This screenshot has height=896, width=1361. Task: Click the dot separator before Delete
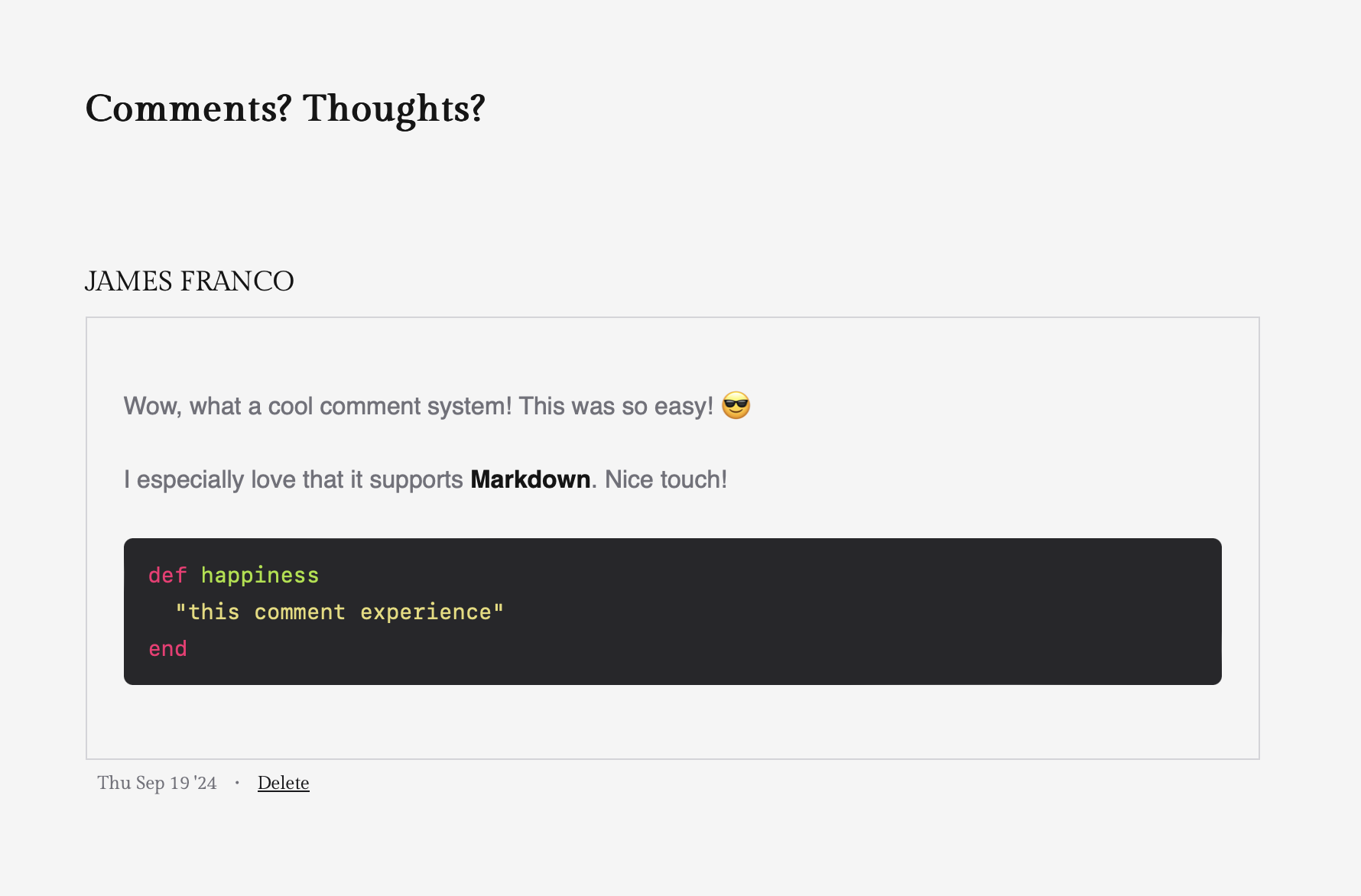pos(237,783)
